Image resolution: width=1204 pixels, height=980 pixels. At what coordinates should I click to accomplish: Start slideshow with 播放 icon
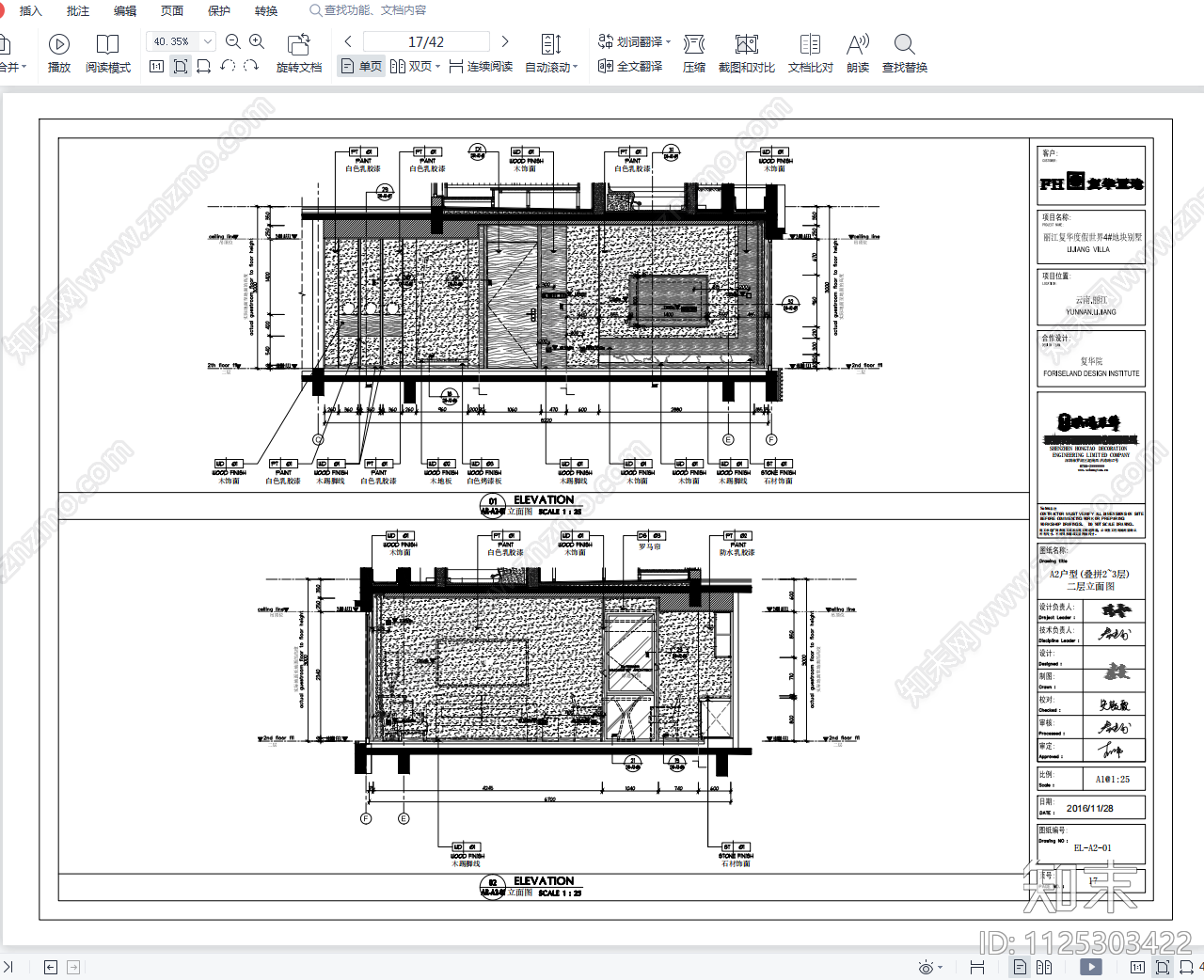pos(59,54)
